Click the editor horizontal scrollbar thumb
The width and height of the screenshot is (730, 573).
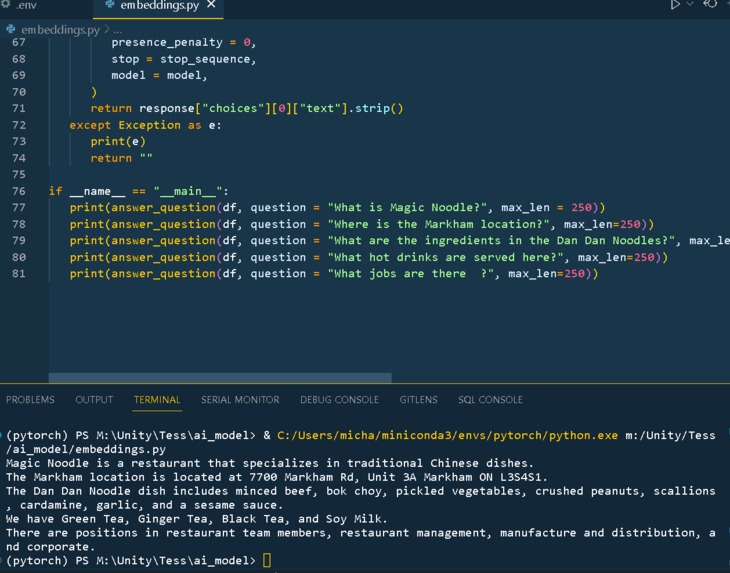220,378
